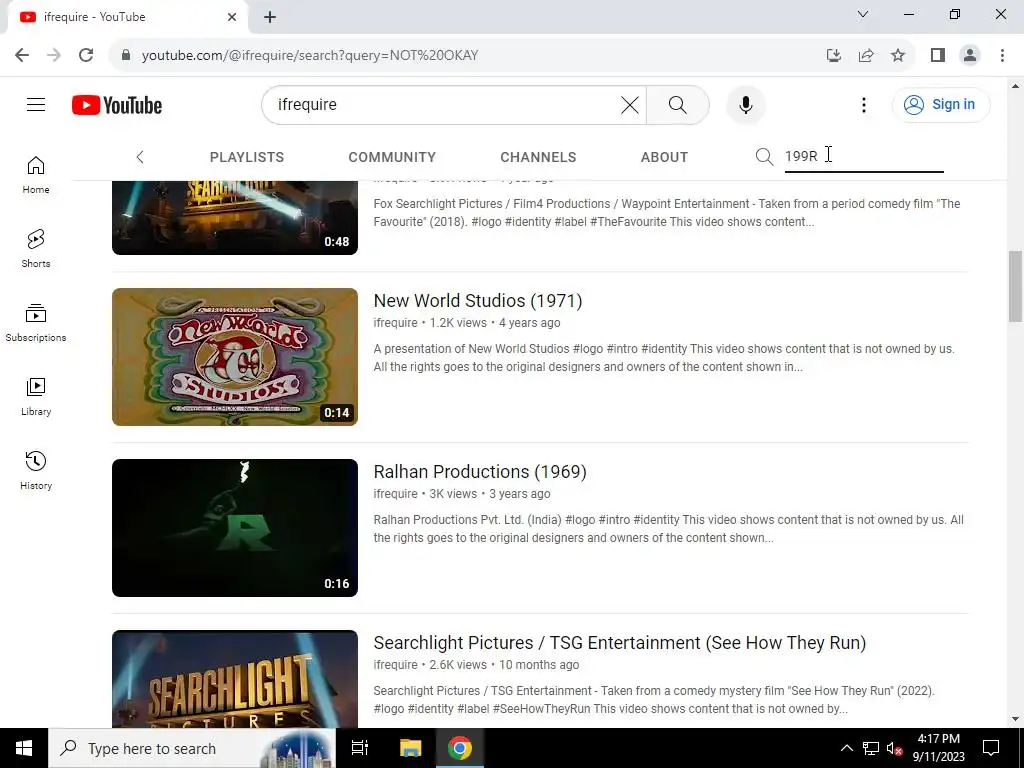Click the taskbar search box
Viewport: 1024px width, 768px height.
point(192,748)
